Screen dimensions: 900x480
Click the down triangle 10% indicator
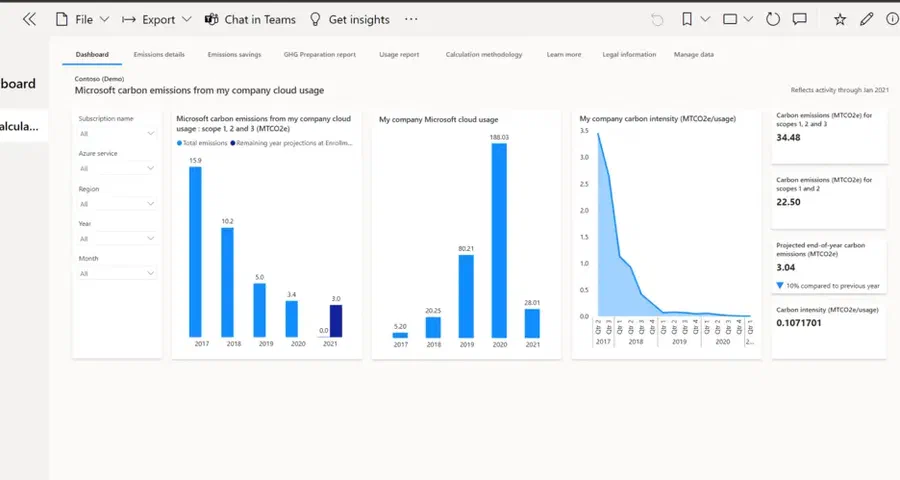[779, 285]
